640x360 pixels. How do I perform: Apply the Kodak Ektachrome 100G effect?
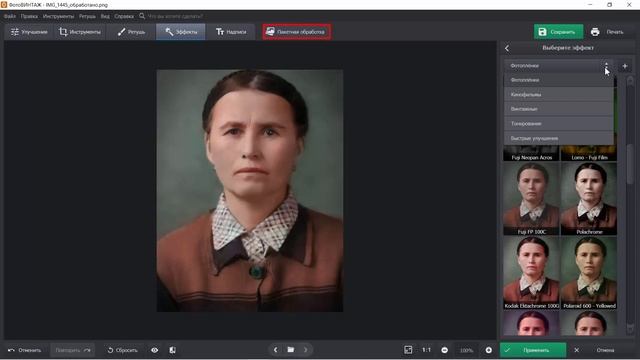531,273
